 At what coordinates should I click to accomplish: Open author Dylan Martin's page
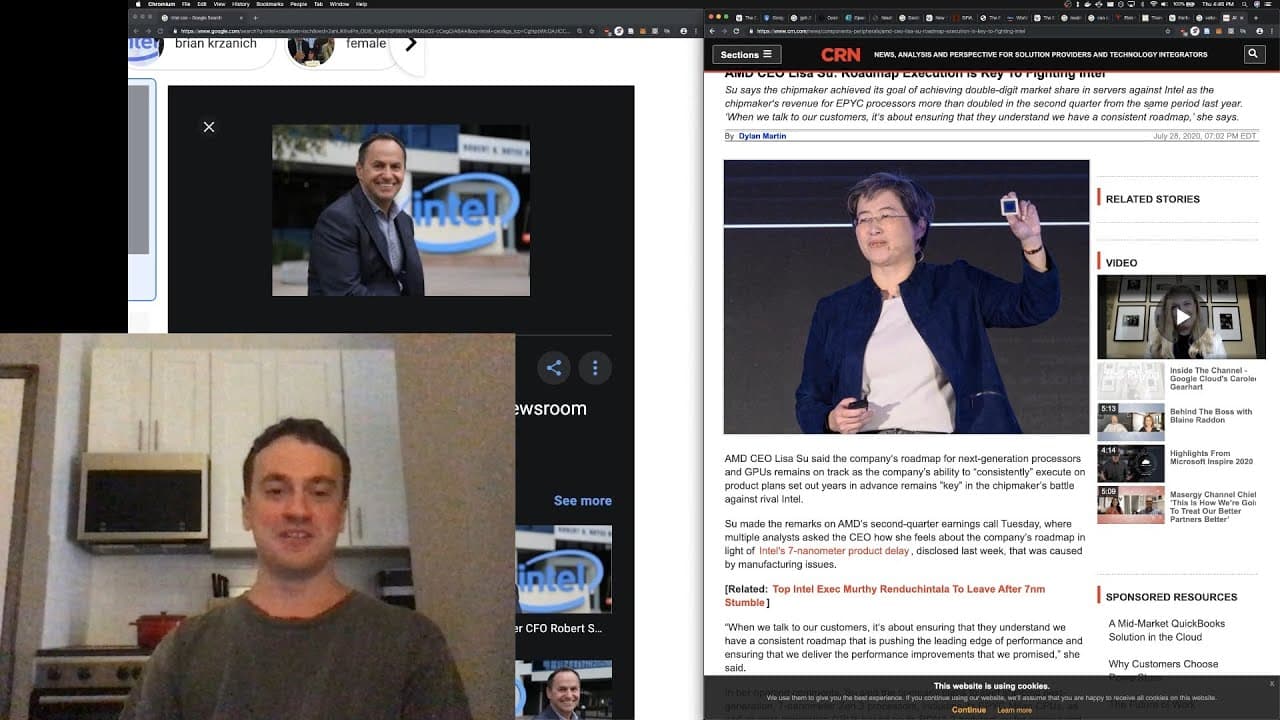[762, 136]
